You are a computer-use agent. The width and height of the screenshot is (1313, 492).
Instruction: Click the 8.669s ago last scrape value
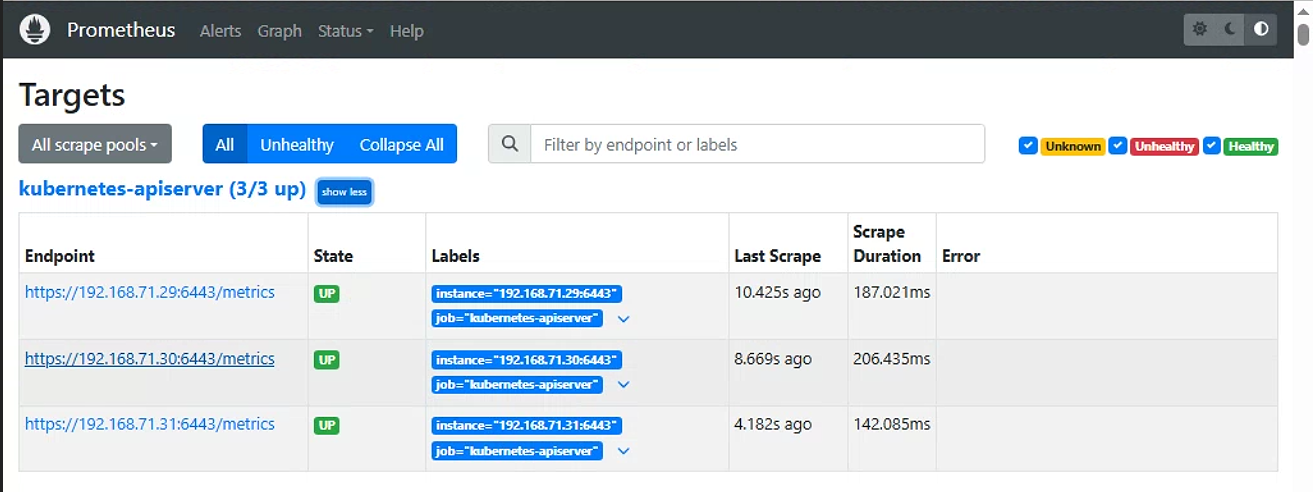point(773,358)
